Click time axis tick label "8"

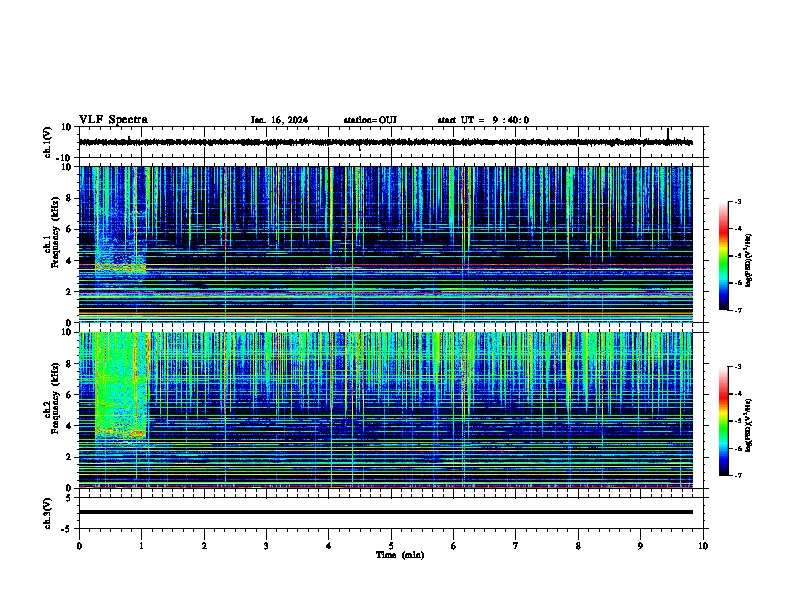pos(578,546)
